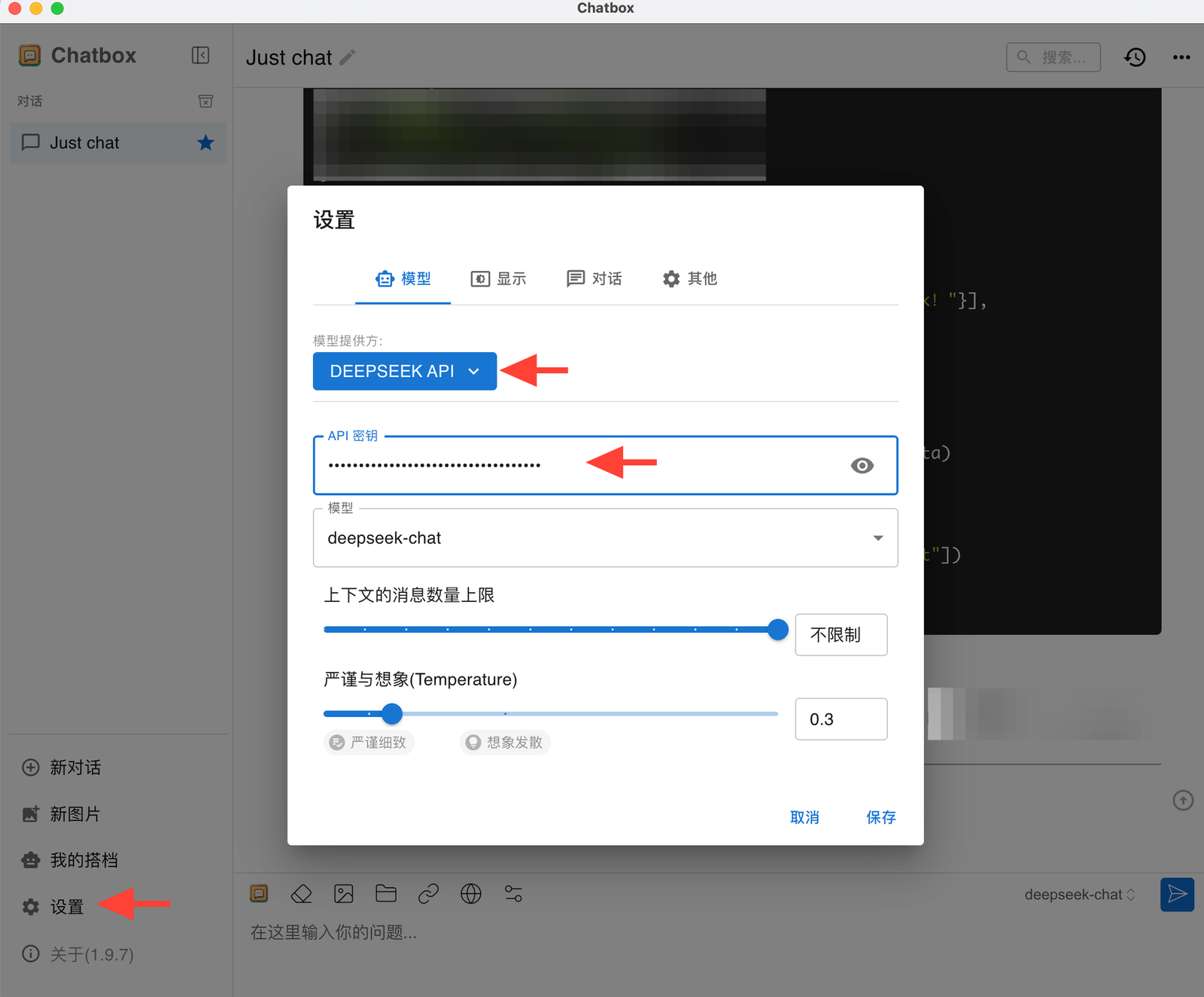Switch to the 显示 tab
1204x997 pixels.
(498, 279)
